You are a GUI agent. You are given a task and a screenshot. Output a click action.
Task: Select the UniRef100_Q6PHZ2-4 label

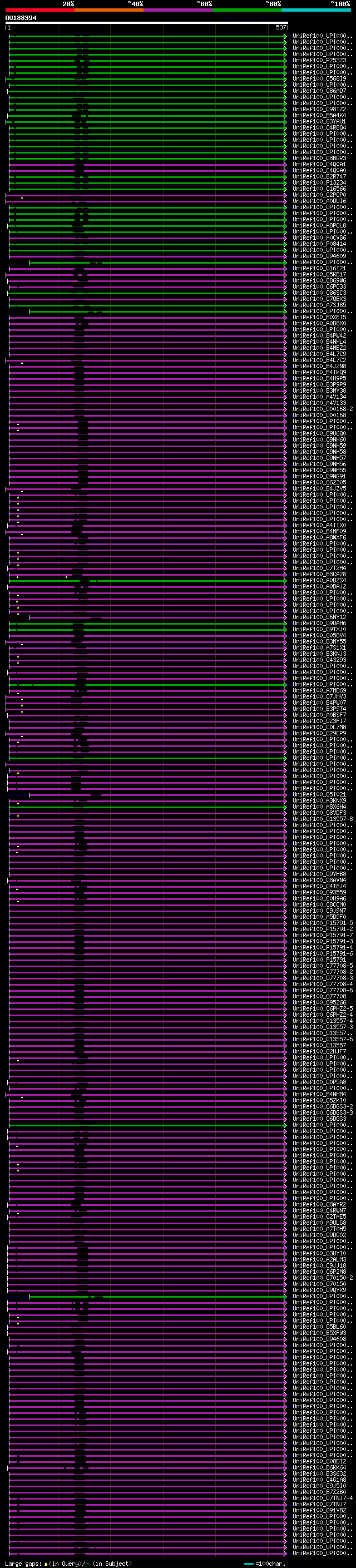coord(323,1015)
